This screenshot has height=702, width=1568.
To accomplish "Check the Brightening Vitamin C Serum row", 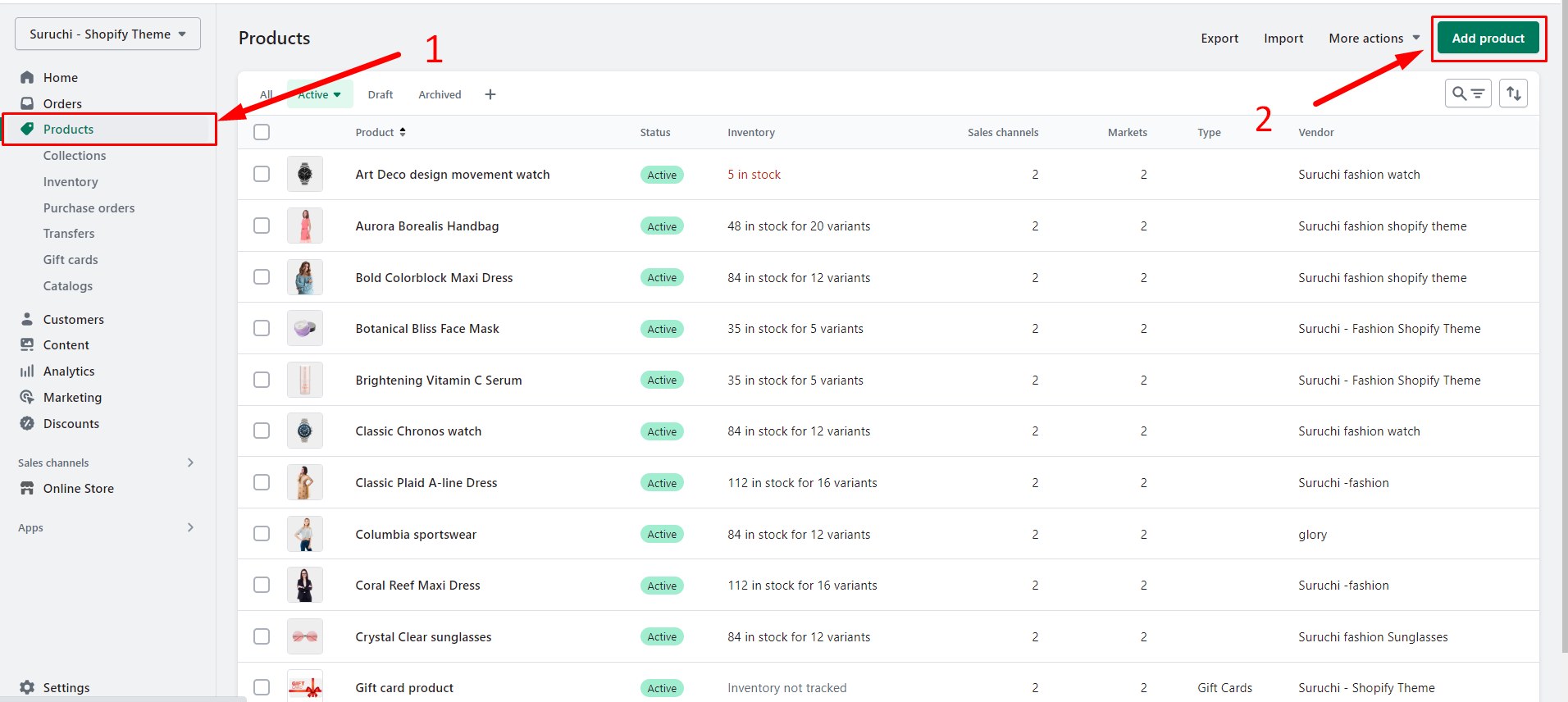I will 262,380.
